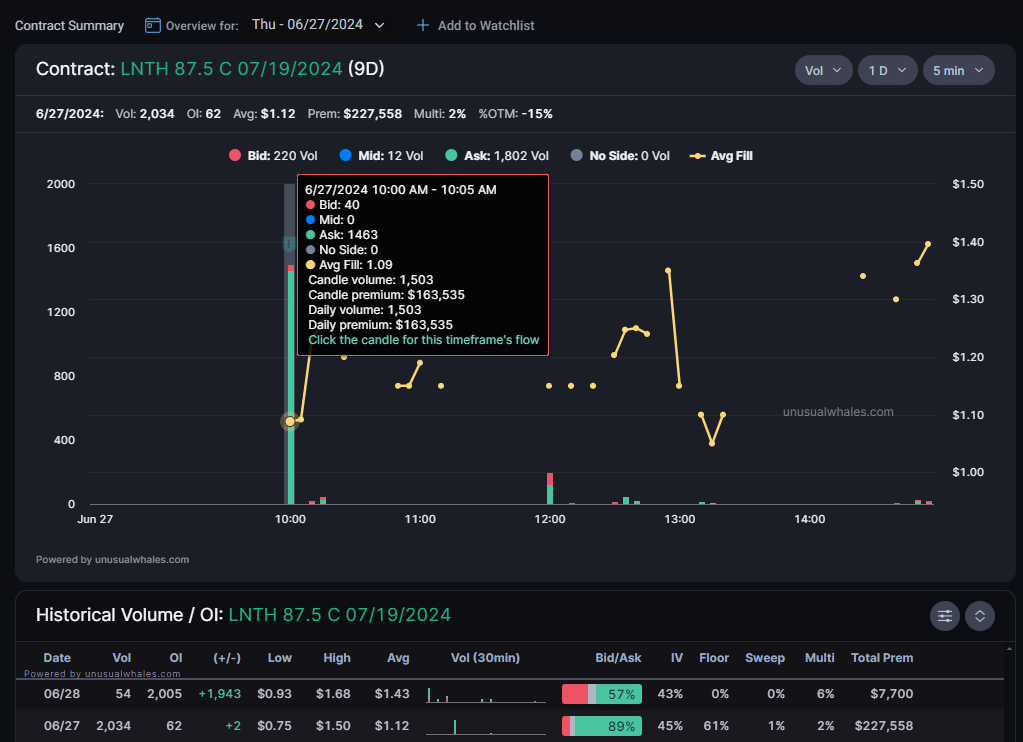Open the Thu - 06/27/2024 date selector
The image size is (1023, 742).
coord(318,25)
